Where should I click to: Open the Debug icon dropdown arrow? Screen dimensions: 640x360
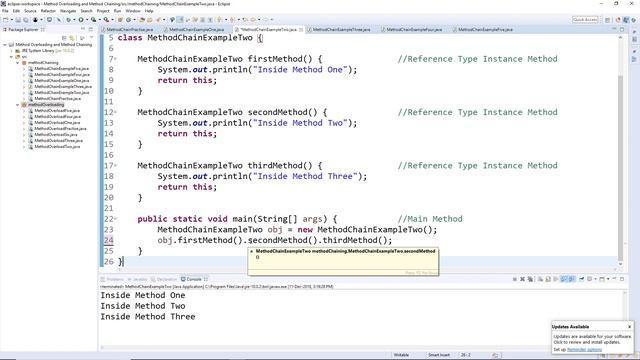[74, 20]
